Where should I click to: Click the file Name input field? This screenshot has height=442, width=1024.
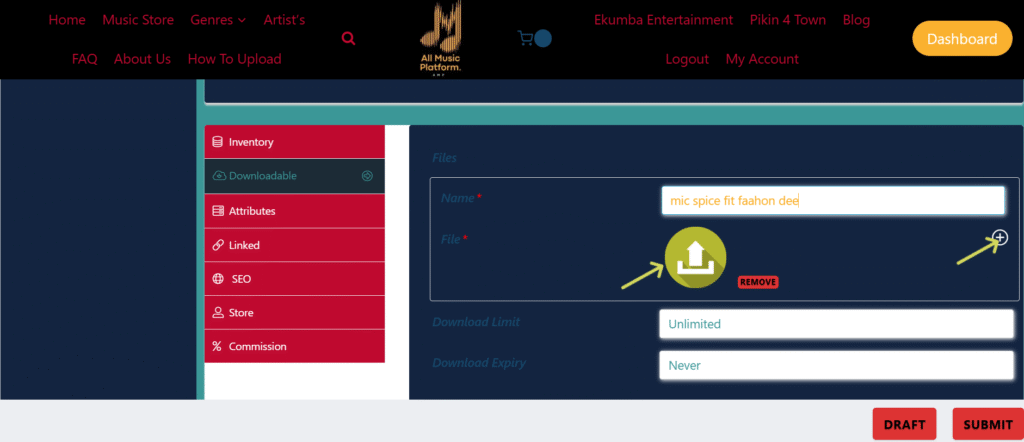click(832, 201)
